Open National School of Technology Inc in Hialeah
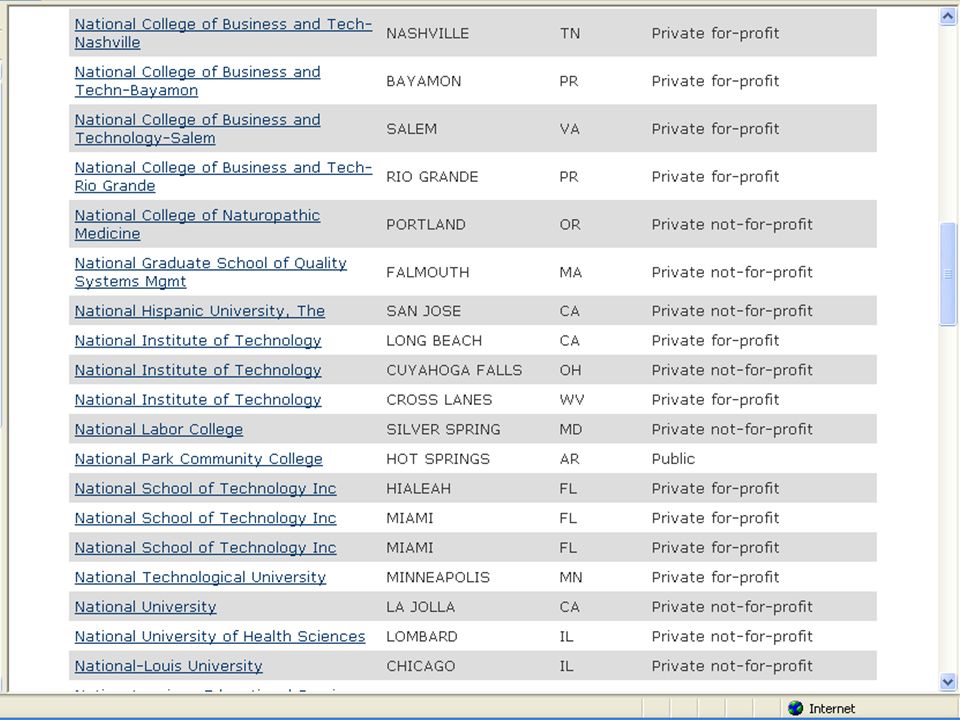 tap(205, 488)
